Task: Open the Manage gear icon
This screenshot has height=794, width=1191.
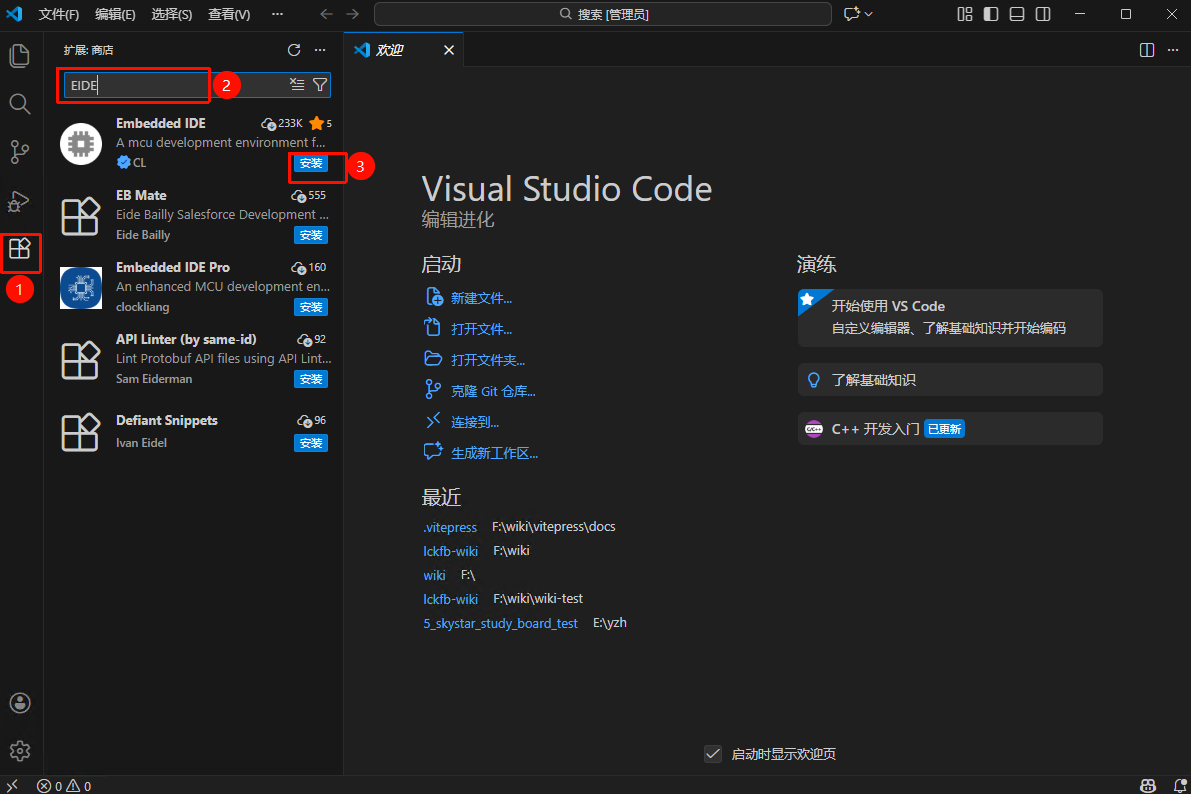Action: tap(20, 751)
